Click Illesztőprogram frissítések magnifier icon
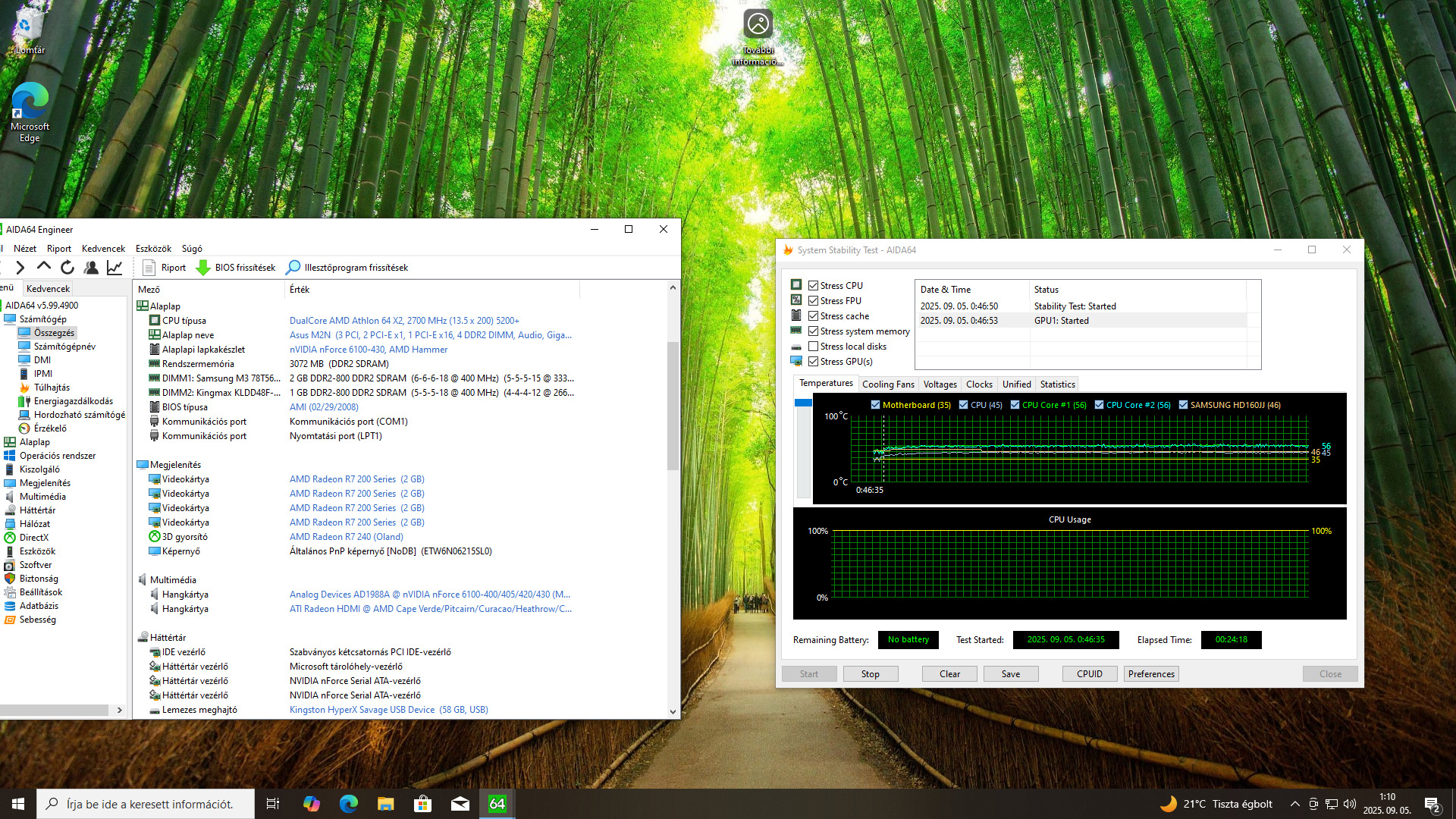The image size is (1456, 819). tap(293, 268)
